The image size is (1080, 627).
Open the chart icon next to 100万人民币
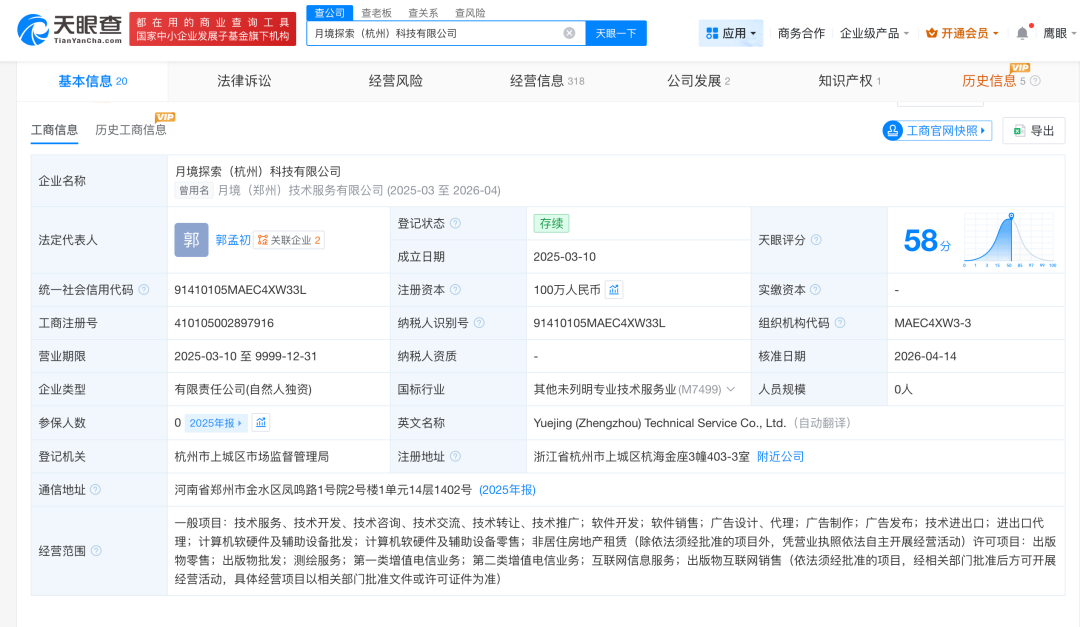(x=614, y=289)
